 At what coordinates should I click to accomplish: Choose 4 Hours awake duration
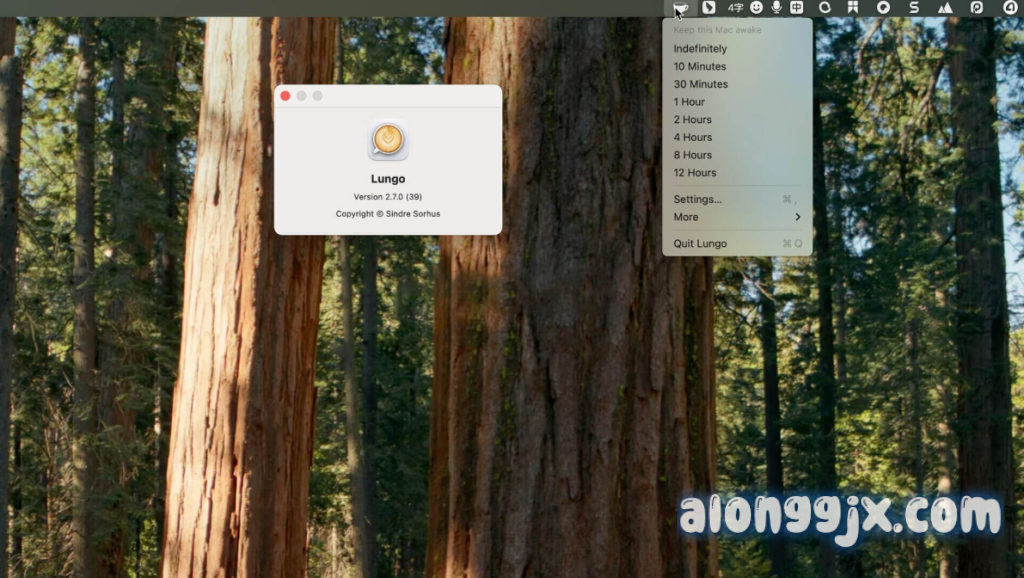tap(693, 138)
